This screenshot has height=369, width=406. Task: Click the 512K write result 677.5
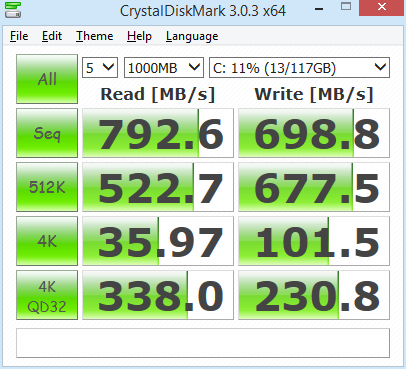[x=314, y=187]
